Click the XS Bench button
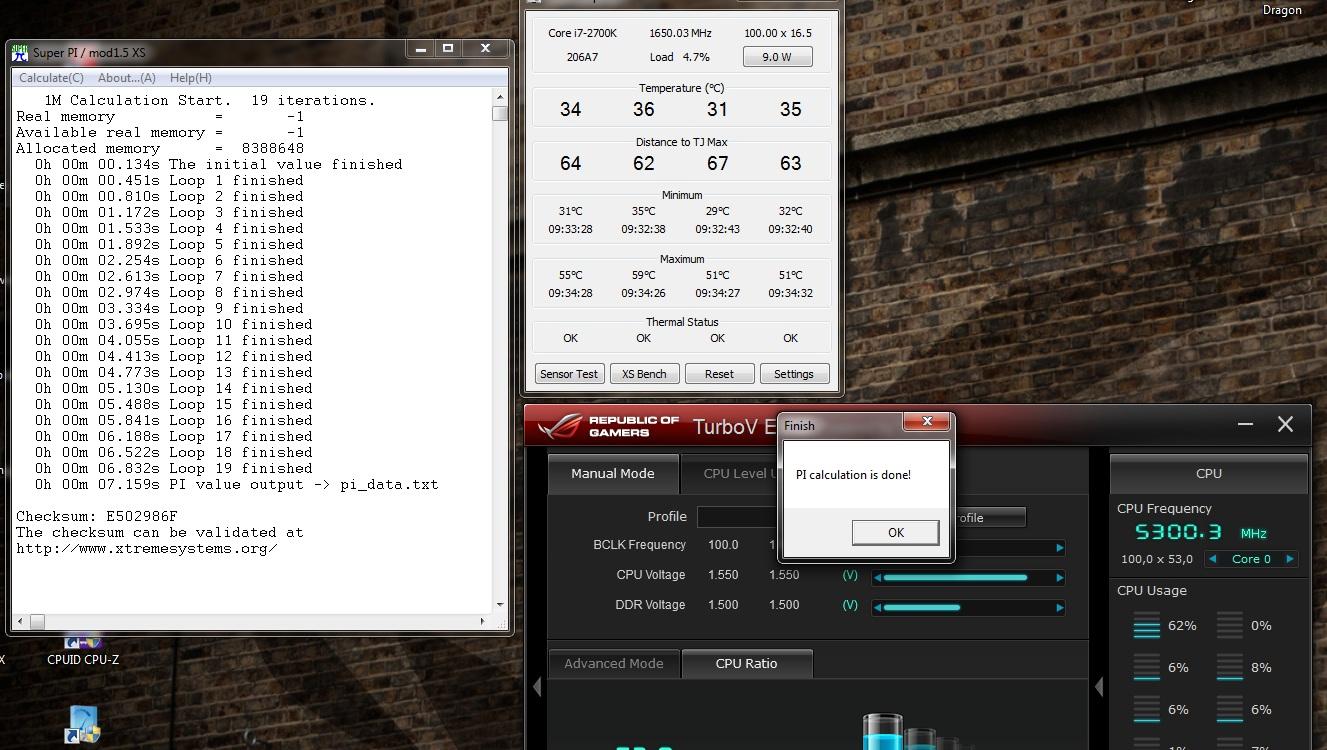The image size is (1327, 750). tap(644, 374)
